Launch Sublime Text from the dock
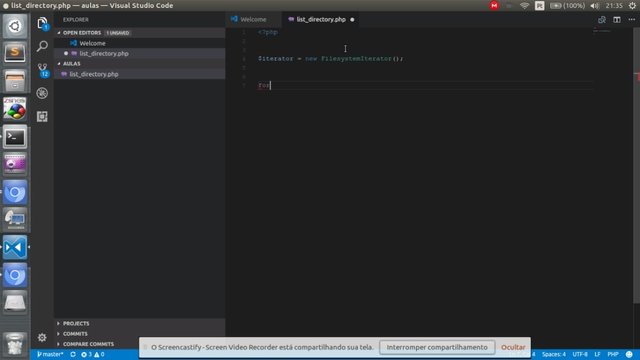Screen dimensions: 640x360 (15, 53)
